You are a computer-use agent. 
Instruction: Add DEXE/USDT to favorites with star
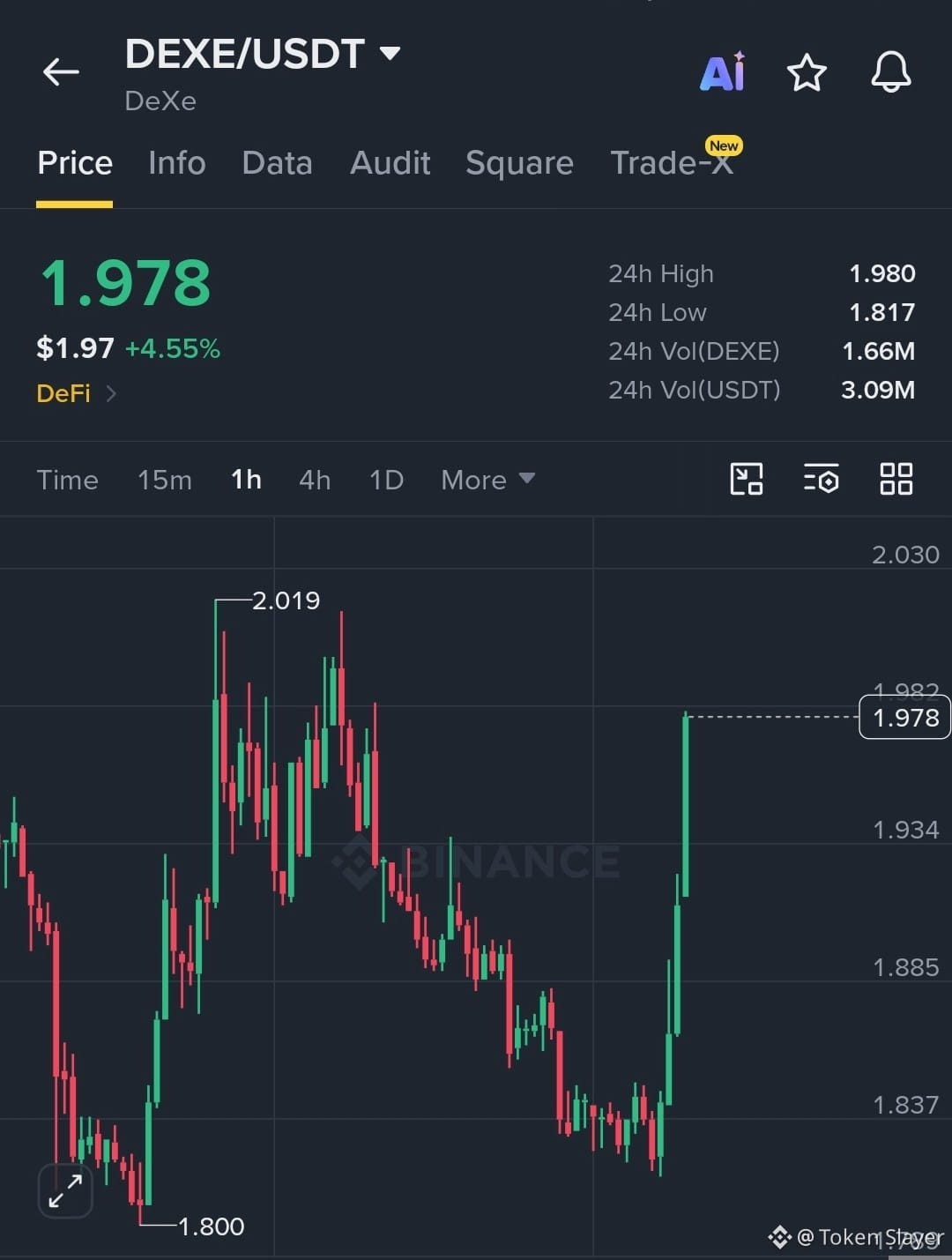(807, 72)
